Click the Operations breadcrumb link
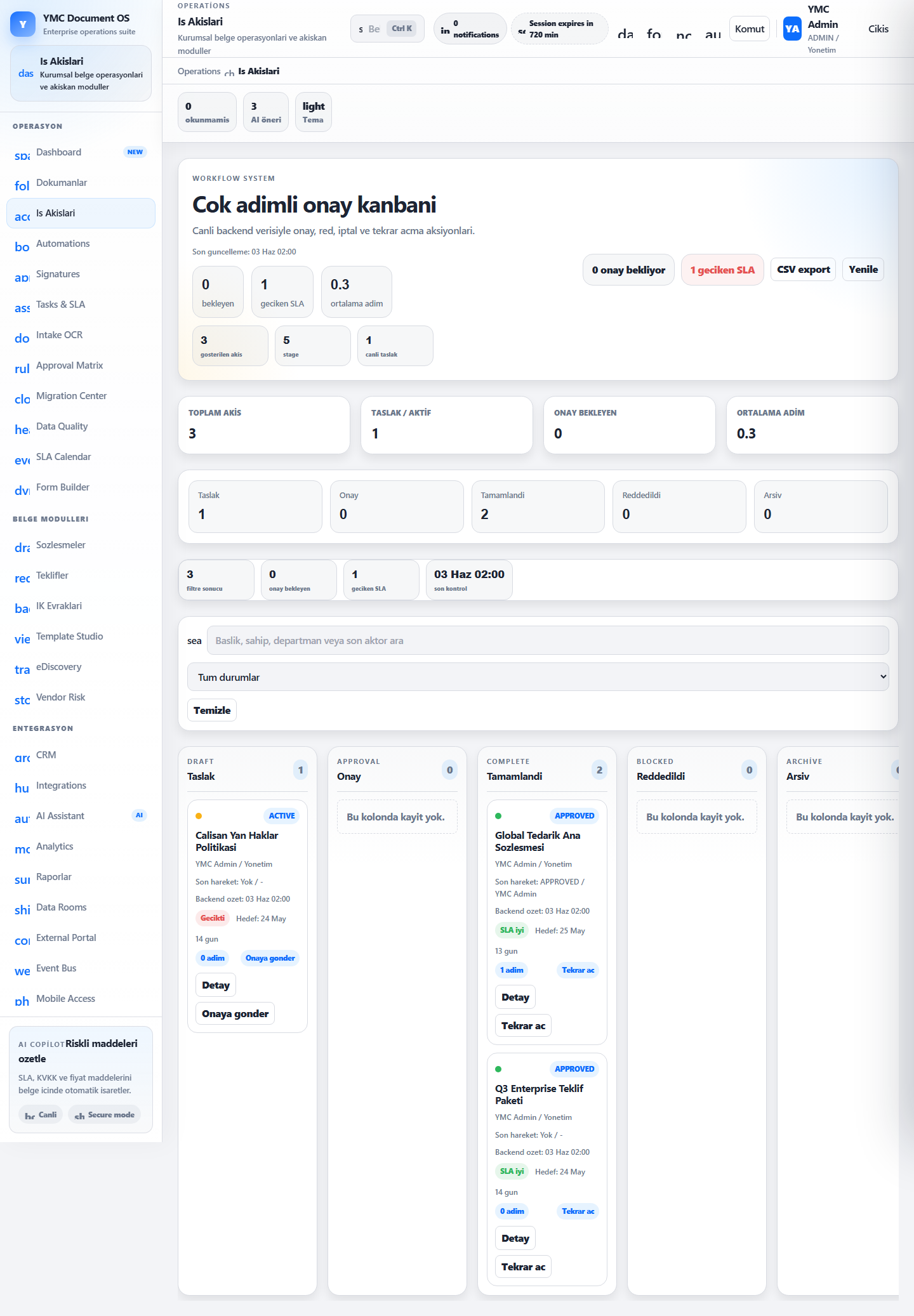 click(x=199, y=71)
